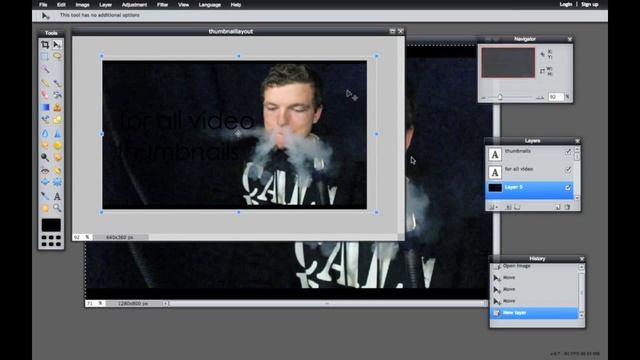Select the Sponge tool
640x360 pixels.
(57, 145)
